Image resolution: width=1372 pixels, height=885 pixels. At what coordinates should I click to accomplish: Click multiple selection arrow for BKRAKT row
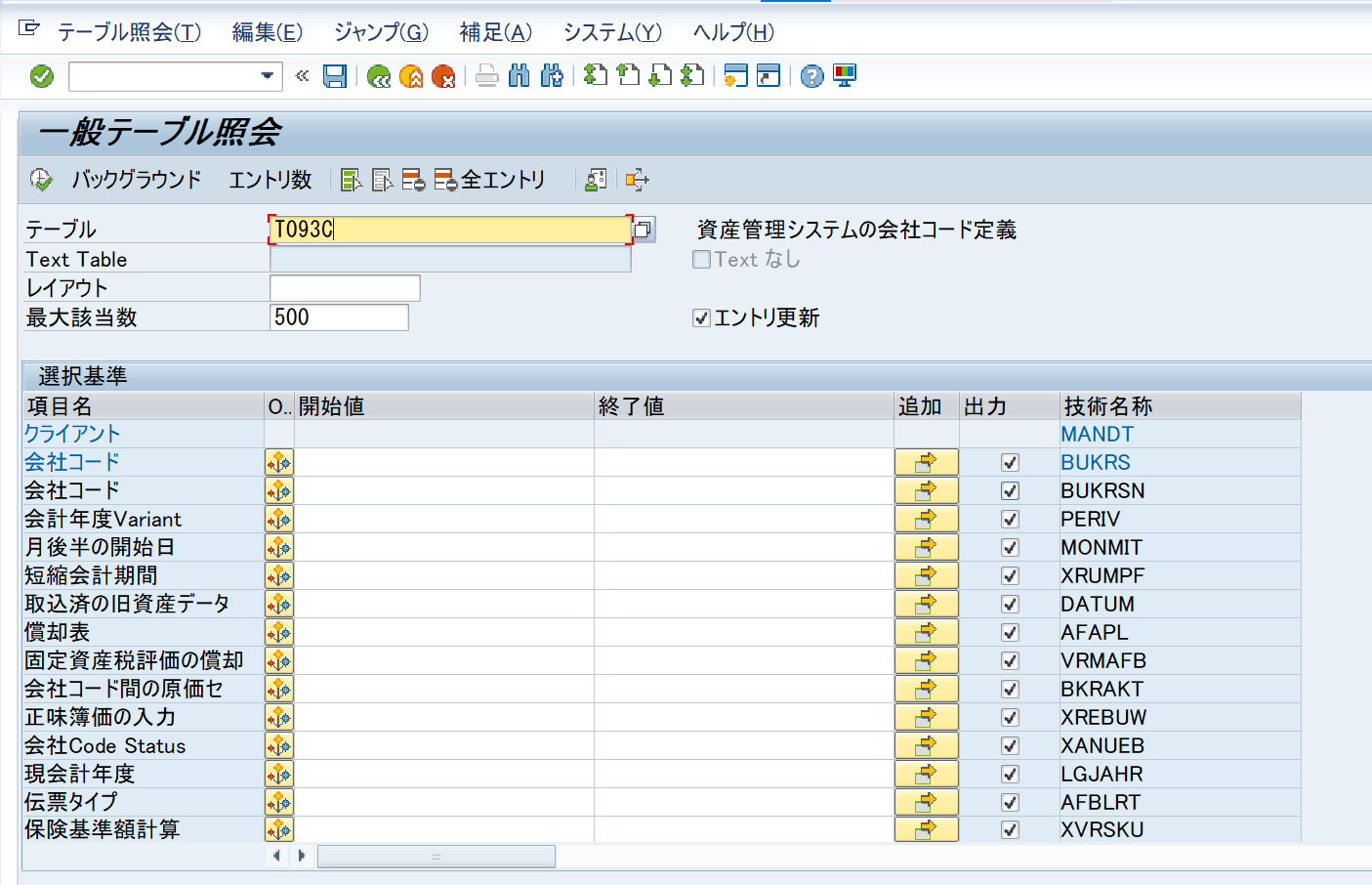pos(926,690)
